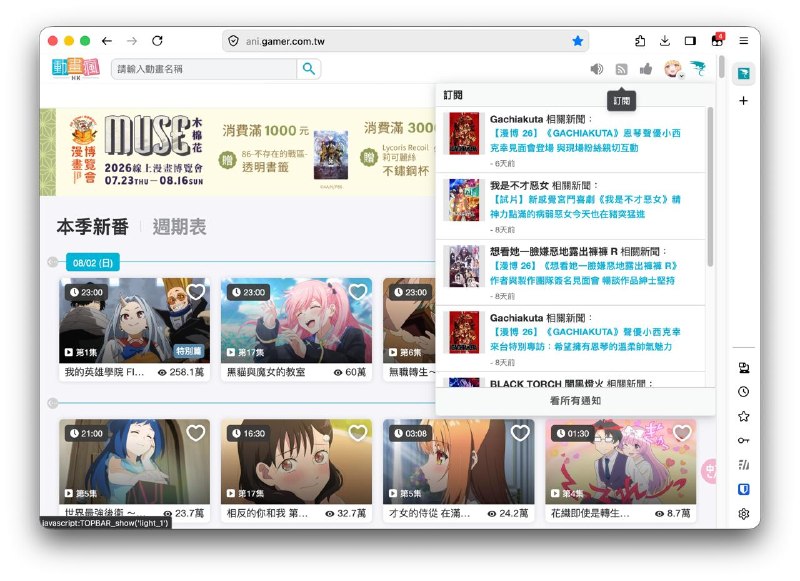The width and height of the screenshot is (800, 581).
Task: Click the ani.gamer.com.tw address bar
Action: pos(406,41)
